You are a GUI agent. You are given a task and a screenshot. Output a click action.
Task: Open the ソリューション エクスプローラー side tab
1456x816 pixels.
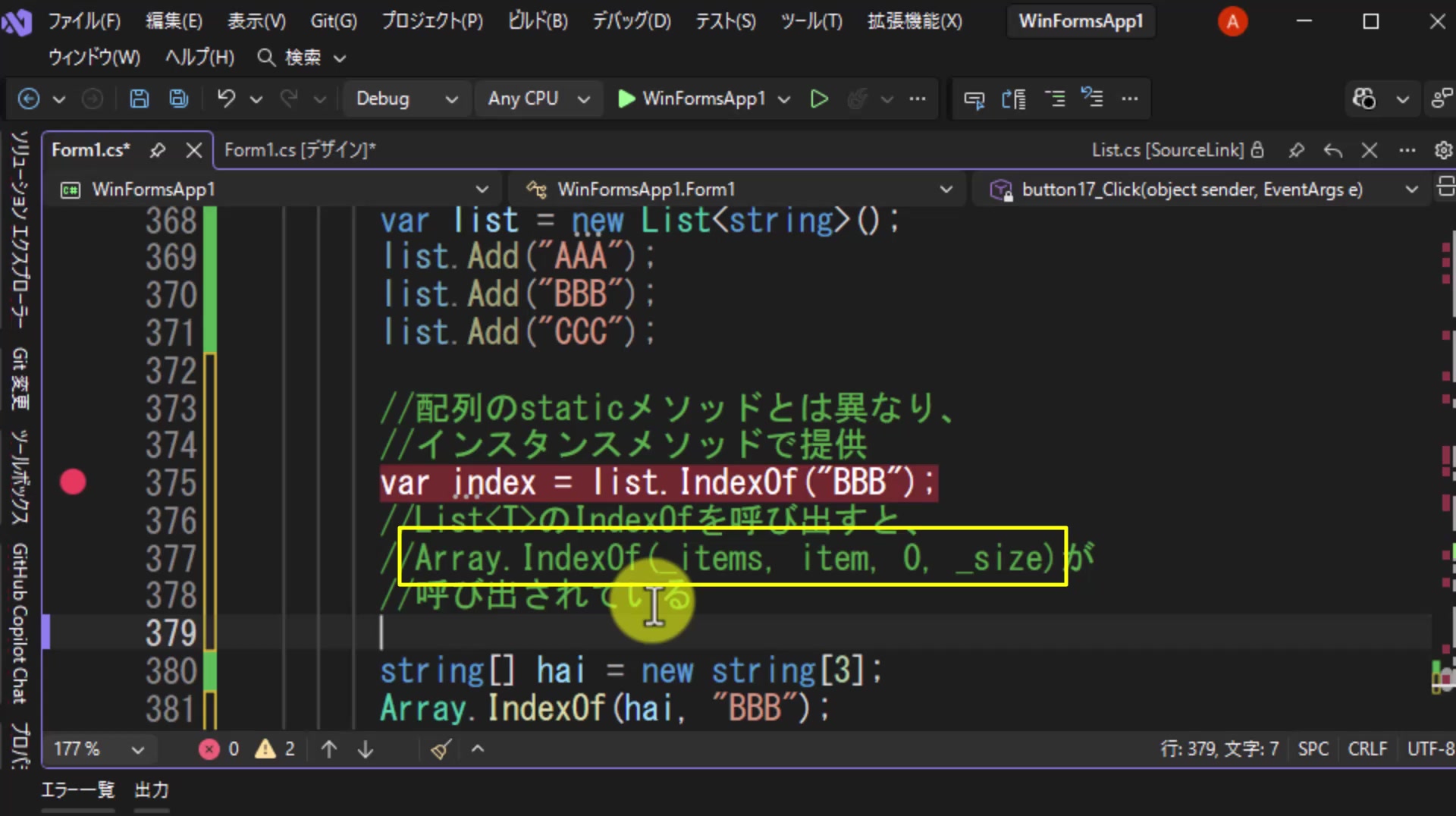tap(20, 230)
